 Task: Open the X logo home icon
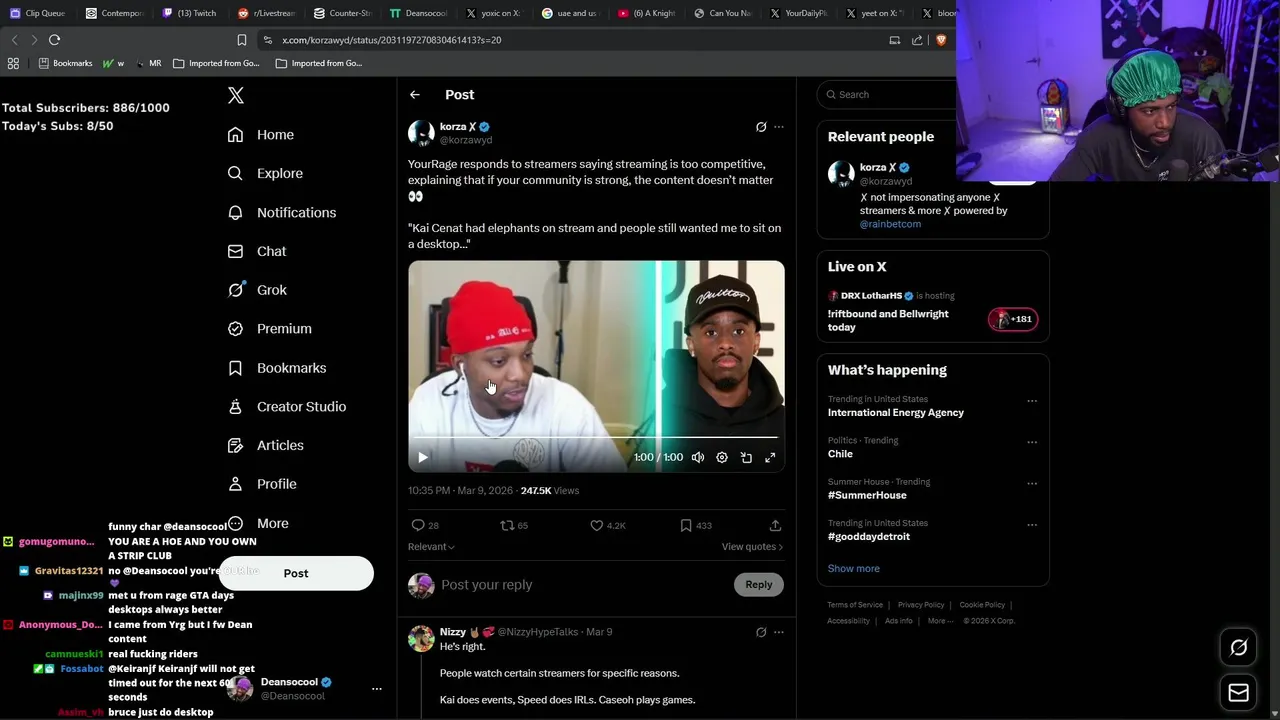[236, 95]
